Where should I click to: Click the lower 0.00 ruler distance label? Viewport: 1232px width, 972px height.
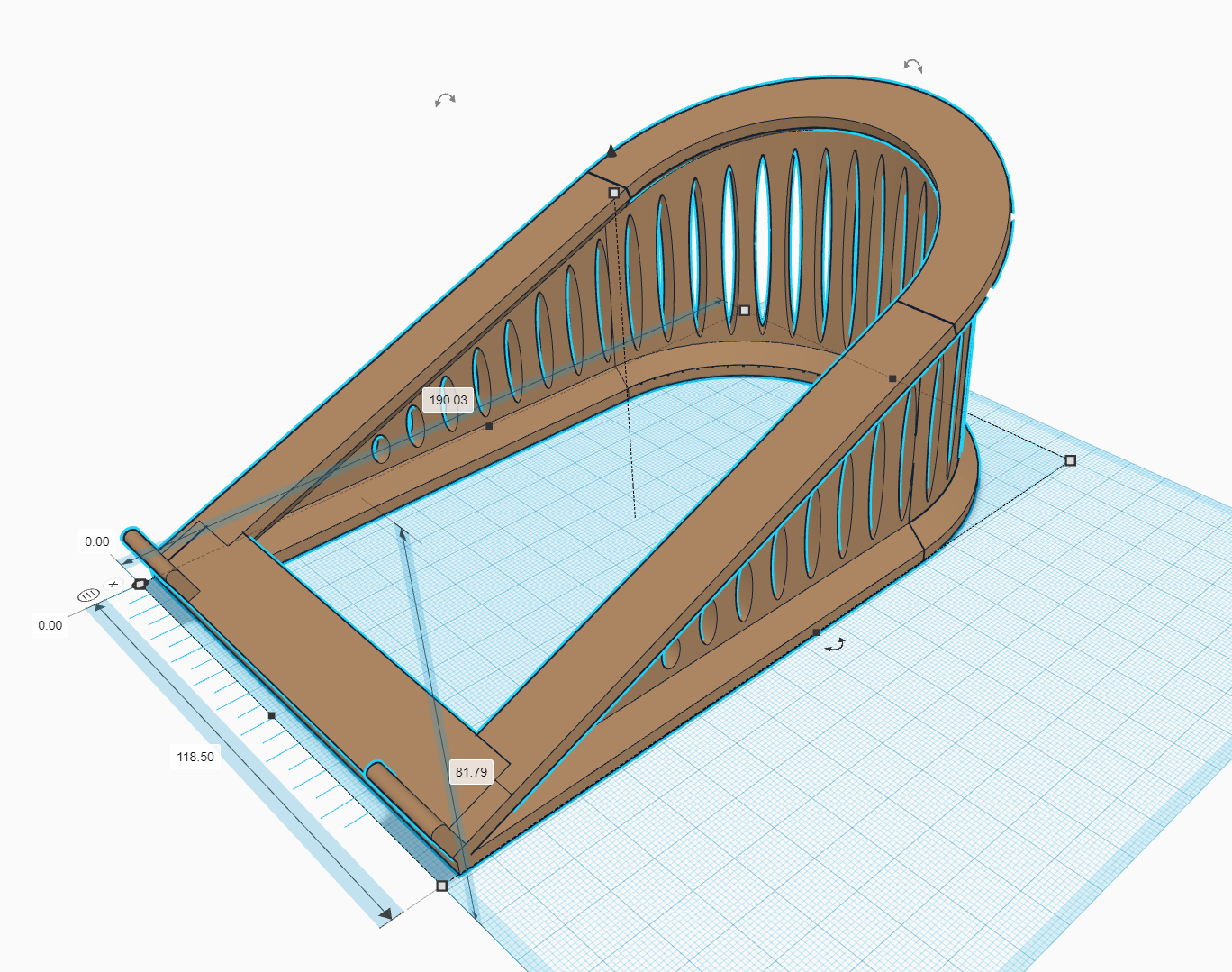click(x=50, y=623)
